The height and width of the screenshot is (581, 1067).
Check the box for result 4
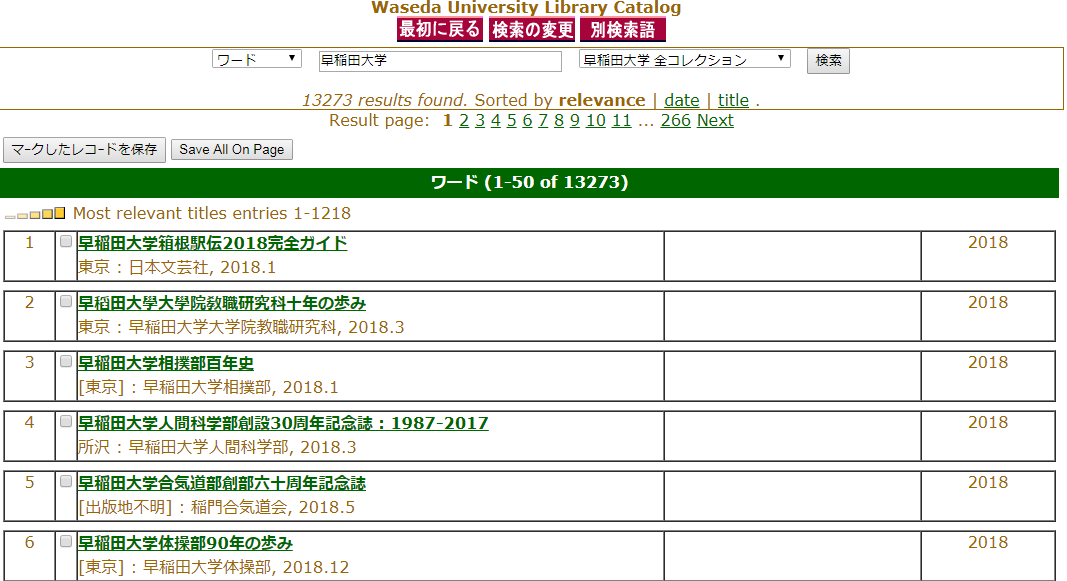coord(66,421)
